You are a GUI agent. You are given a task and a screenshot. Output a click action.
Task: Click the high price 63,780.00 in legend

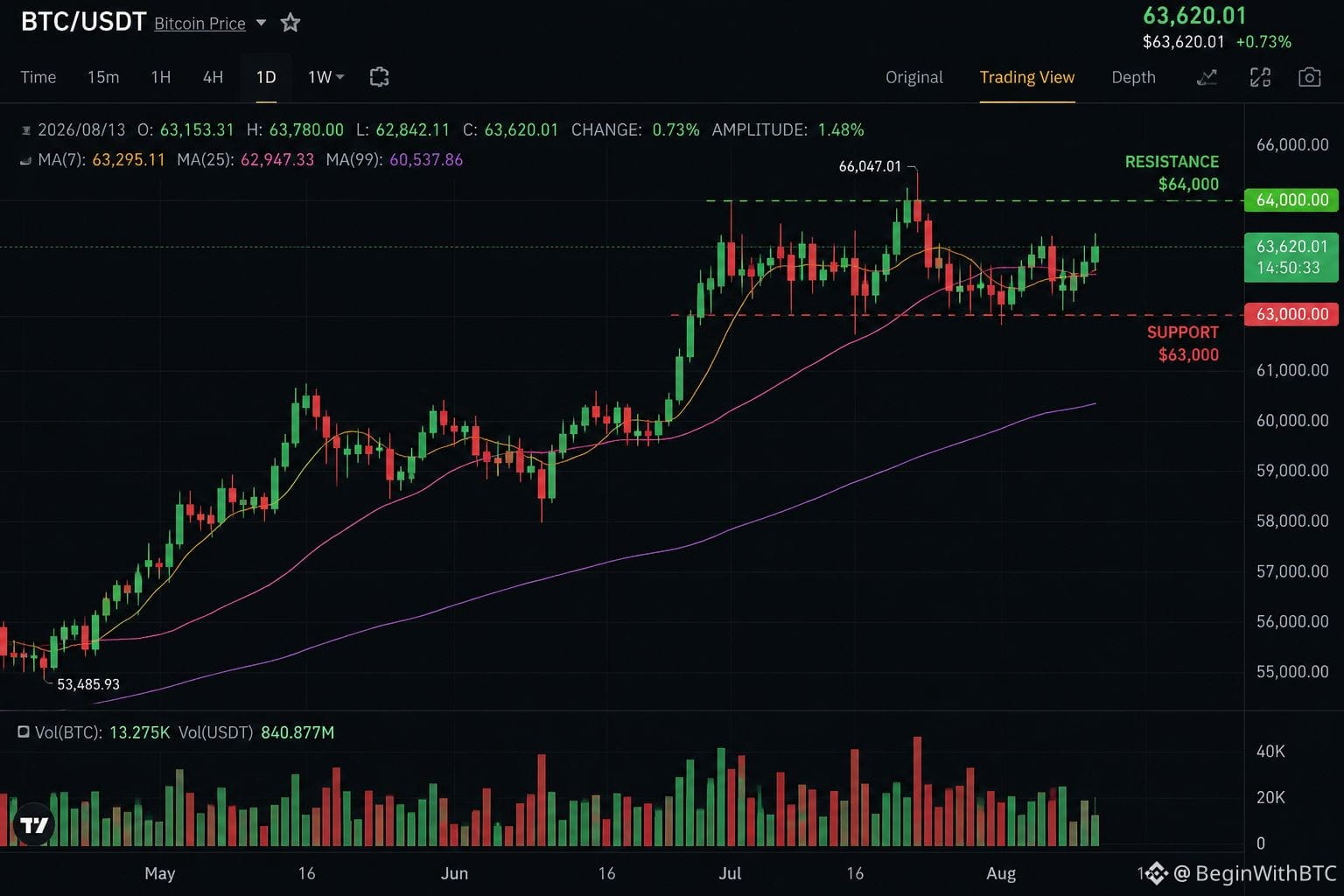pyautogui.click(x=306, y=130)
